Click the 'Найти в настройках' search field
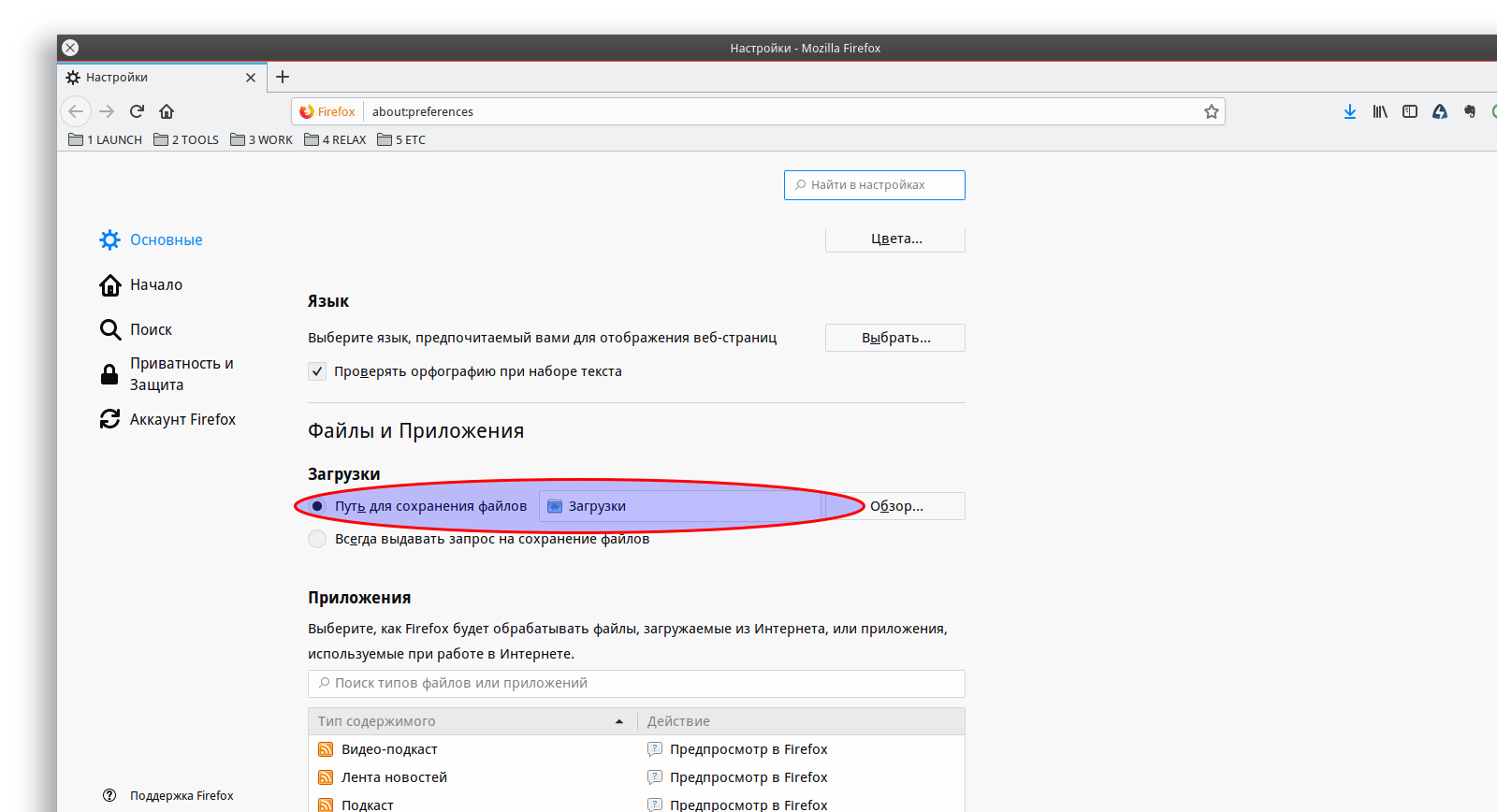This screenshot has width=1497, height=812. [x=875, y=185]
